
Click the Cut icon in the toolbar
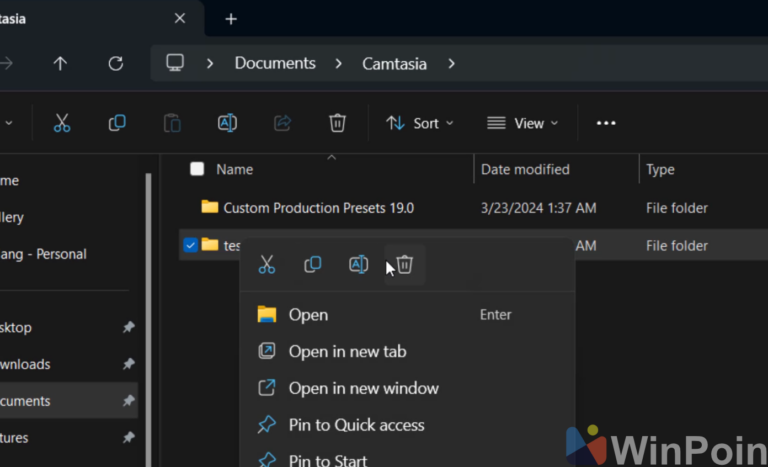pos(62,123)
